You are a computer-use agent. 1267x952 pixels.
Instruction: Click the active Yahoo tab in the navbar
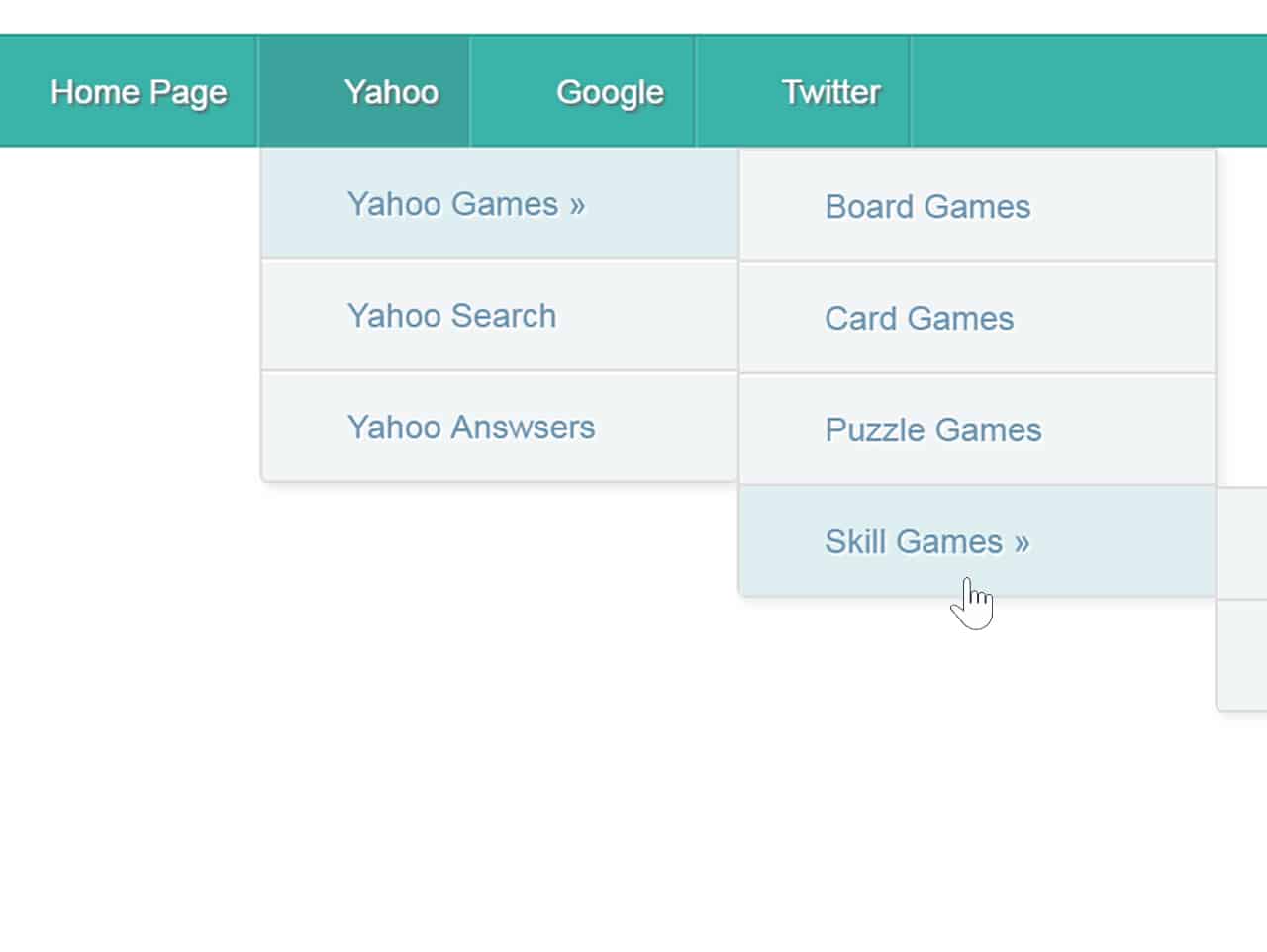[x=391, y=91]
